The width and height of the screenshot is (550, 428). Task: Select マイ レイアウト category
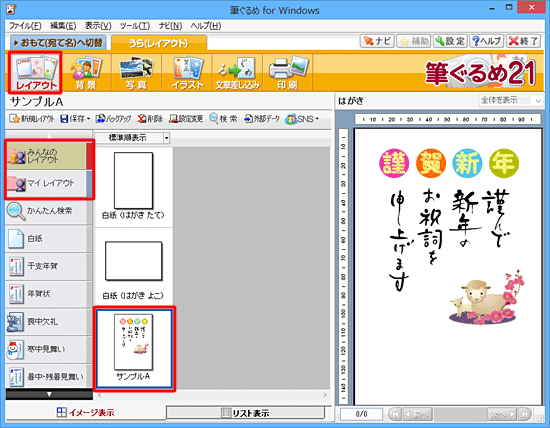pos(49,183)
